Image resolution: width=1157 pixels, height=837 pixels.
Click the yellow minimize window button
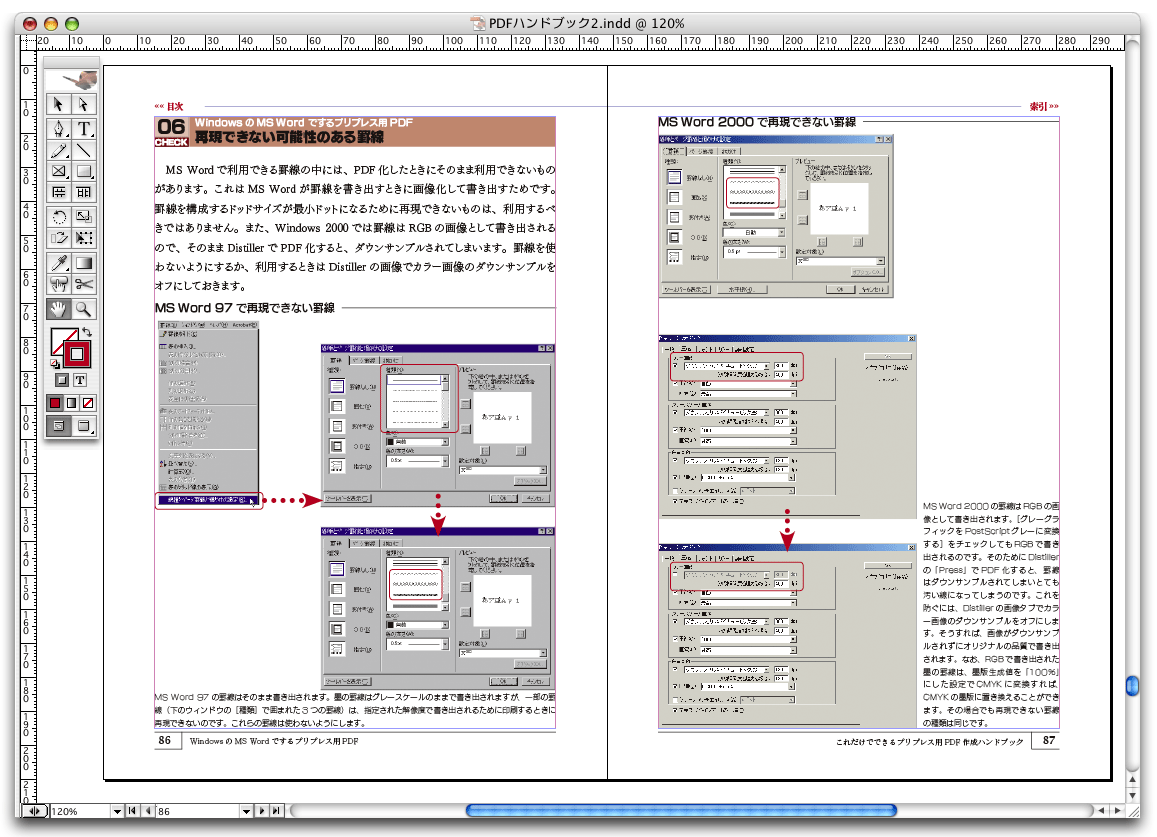[50, 24]
